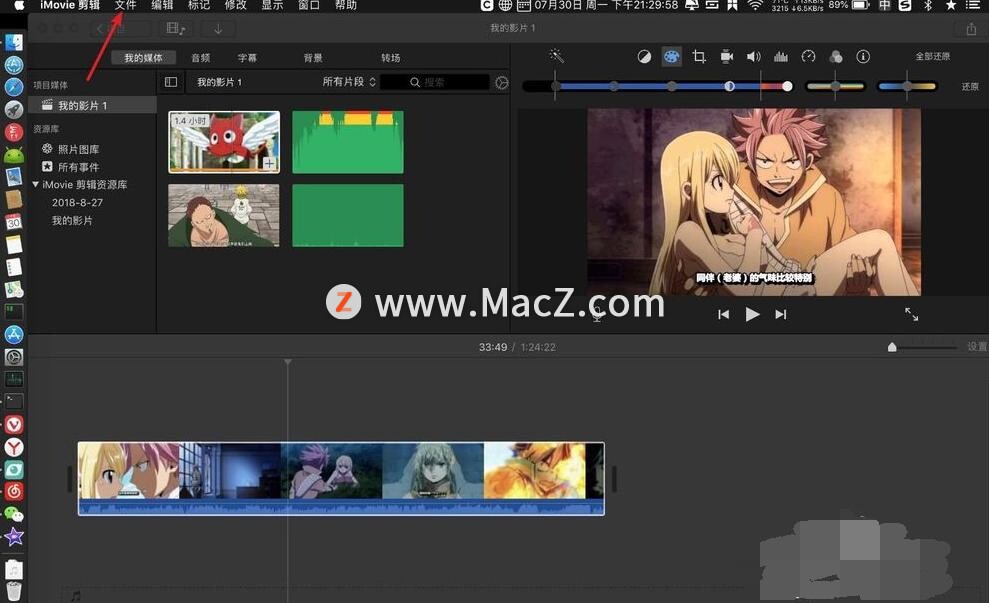Open the notification center list icon
Viewport: 989px width, 603px height.
point(973,5)
